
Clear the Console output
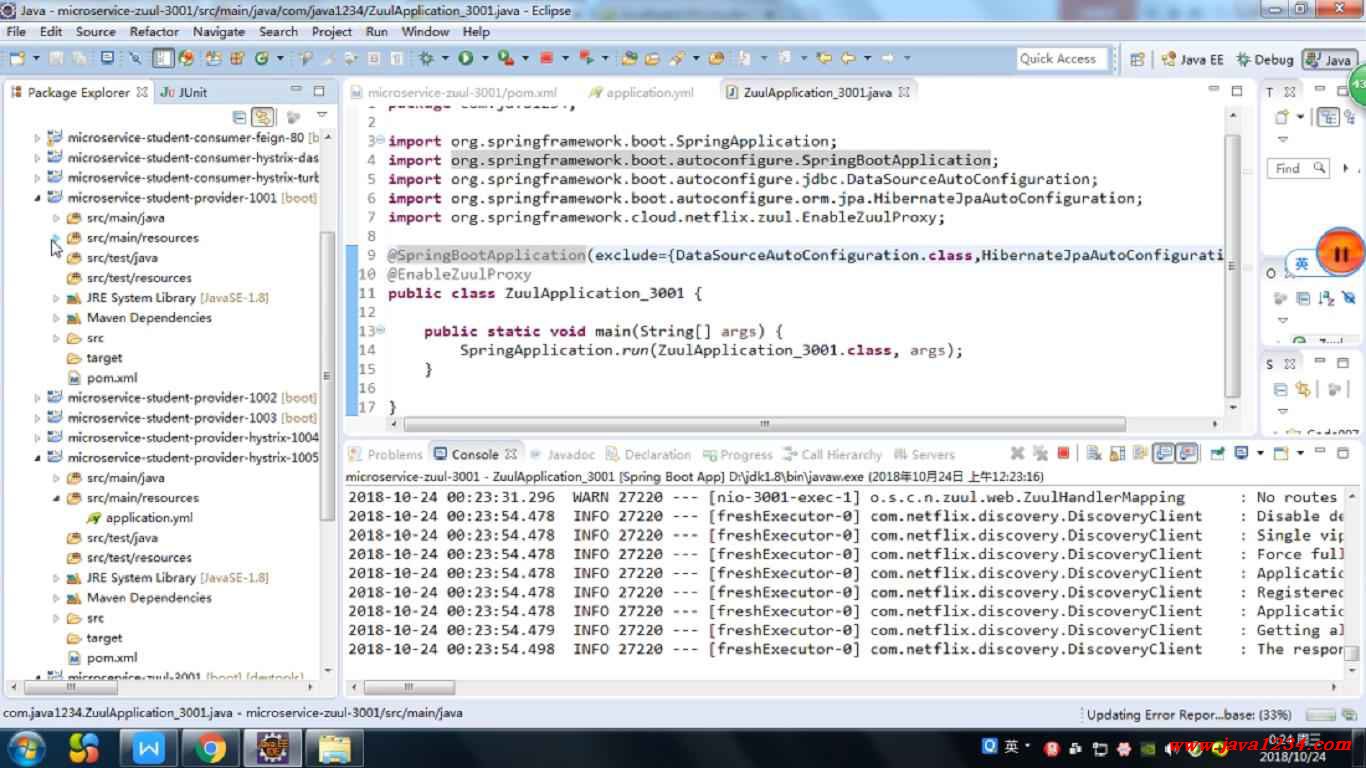[x=1094, y=454]
